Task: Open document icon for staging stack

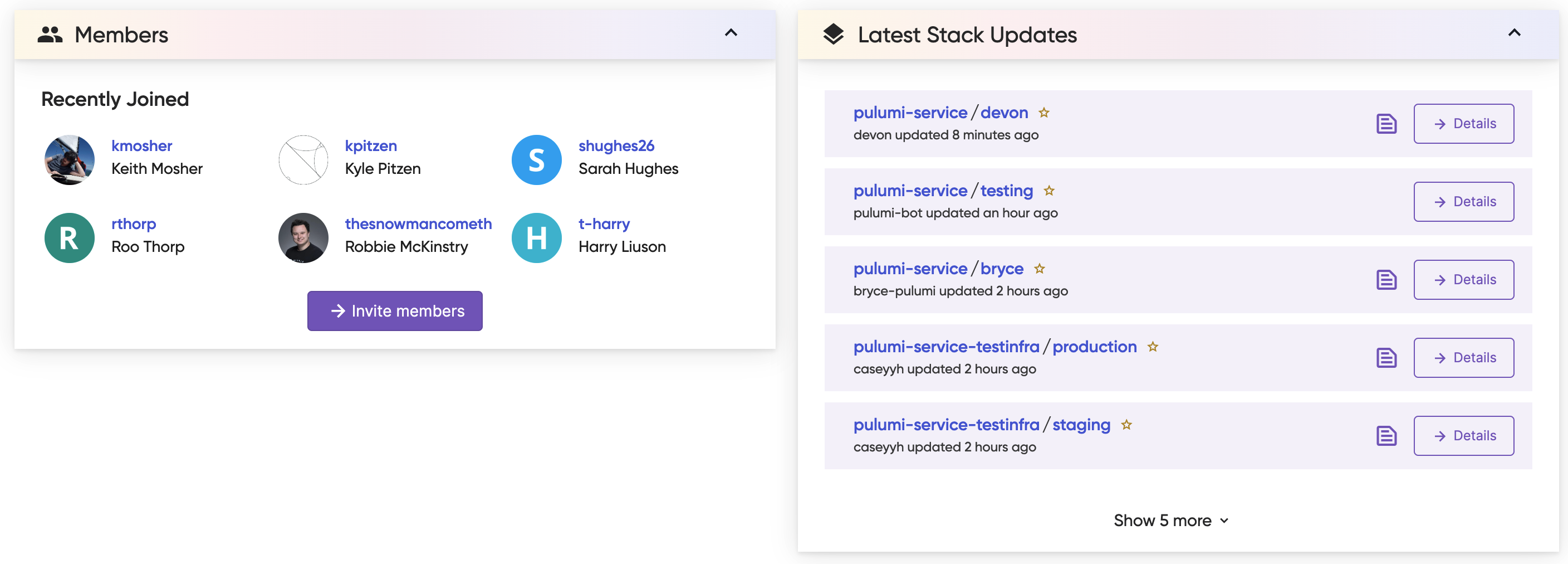Action: tap(1386, 435)
